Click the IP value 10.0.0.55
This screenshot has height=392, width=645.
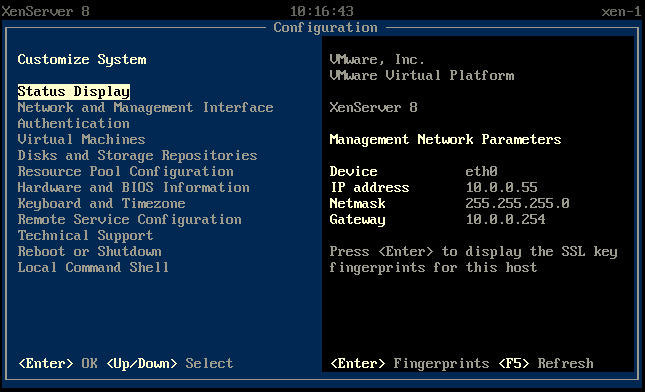(501, 188)
